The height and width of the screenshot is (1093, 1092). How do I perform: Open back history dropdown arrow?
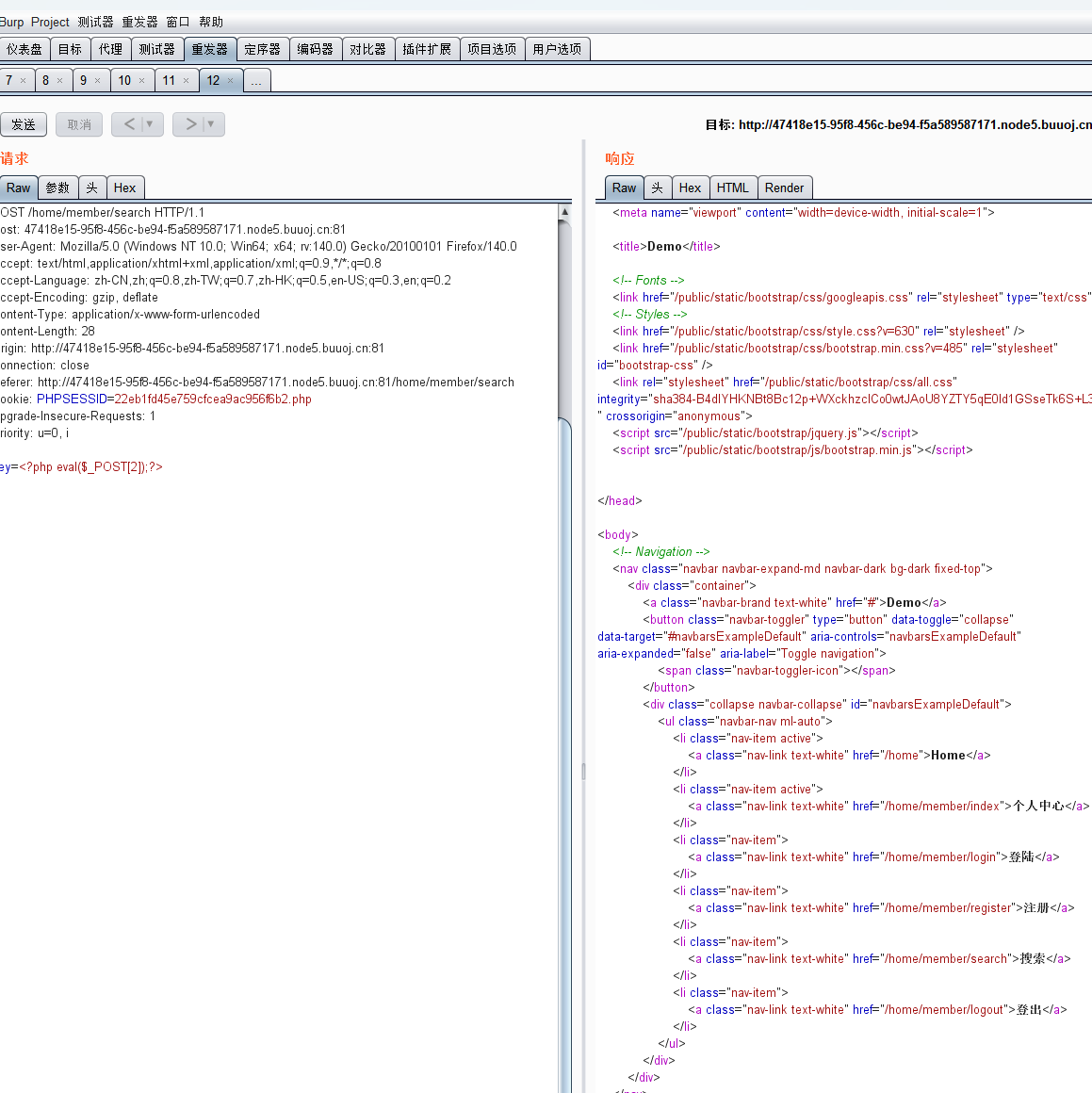coord(150,124)
